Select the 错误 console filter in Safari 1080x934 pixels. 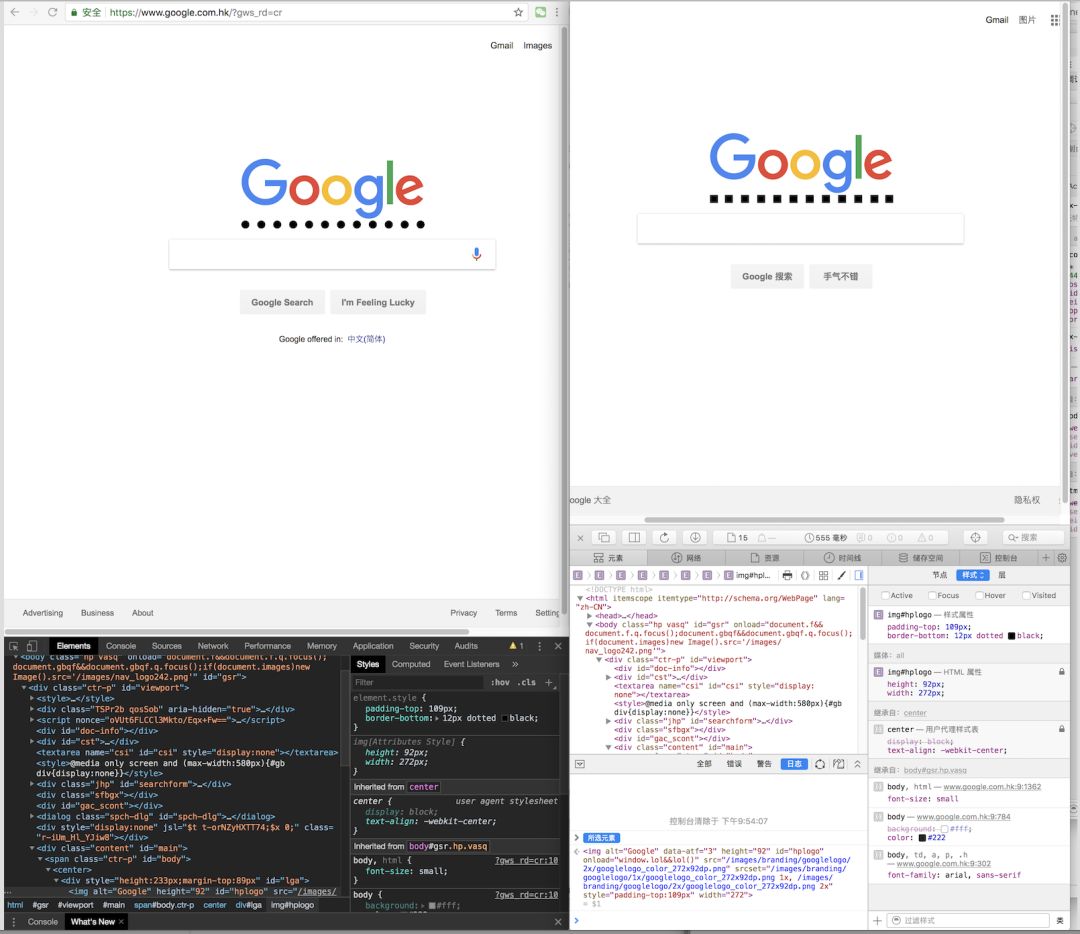734,764
